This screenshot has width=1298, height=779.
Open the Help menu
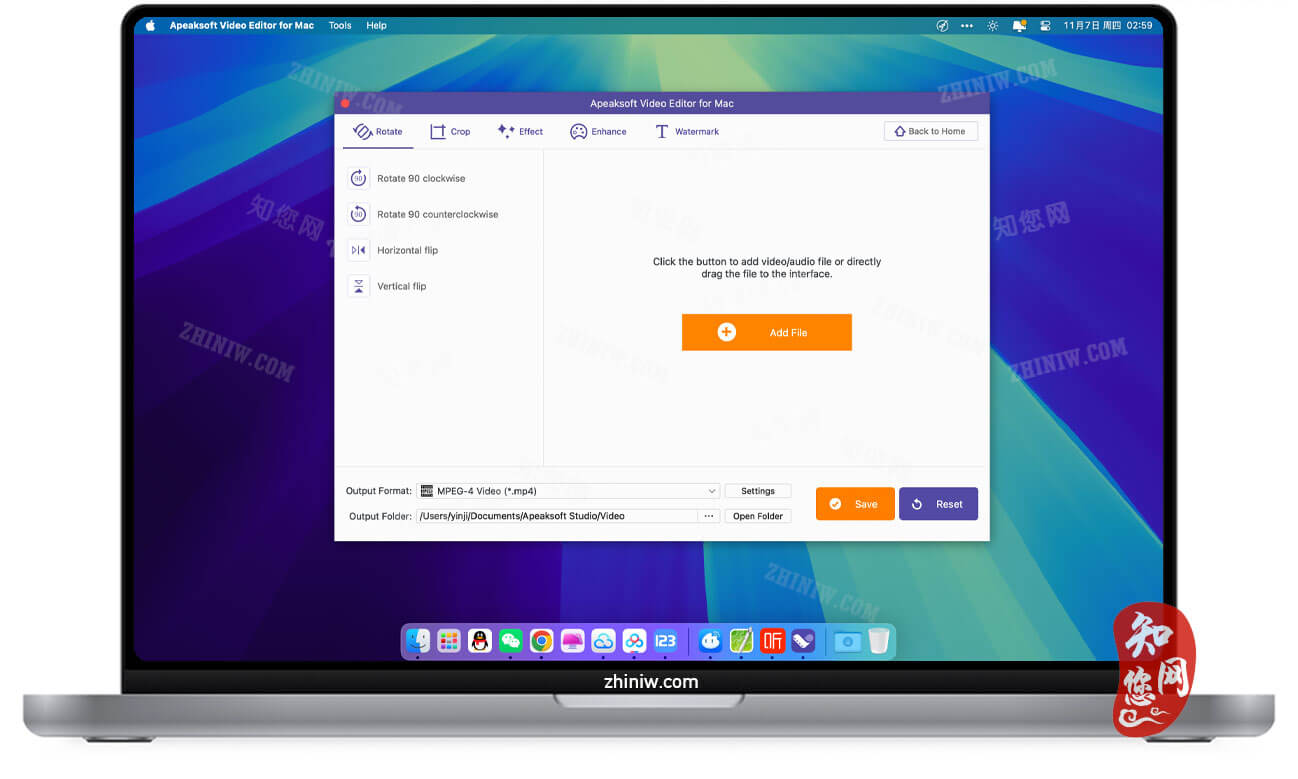[376, 25]
